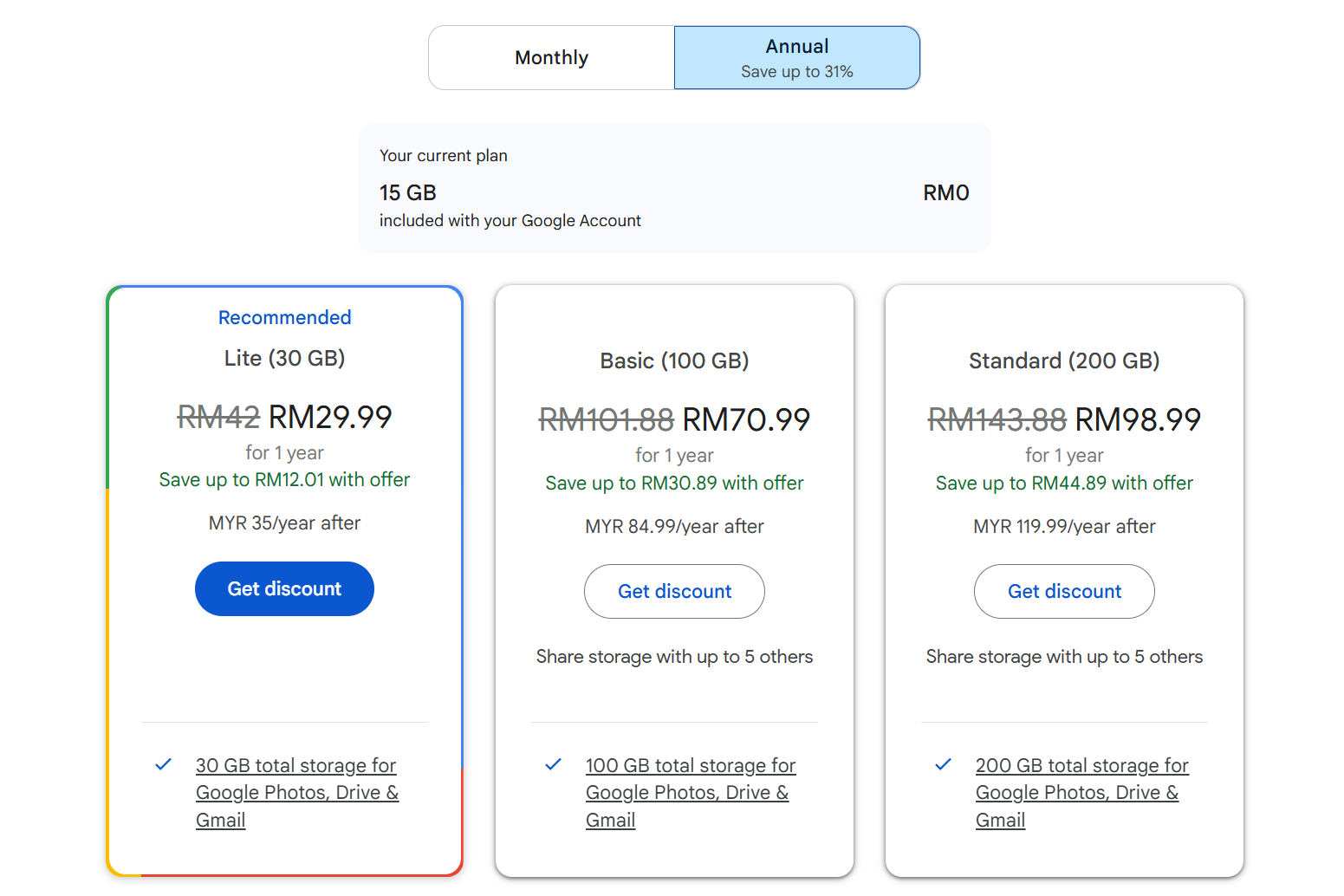Click the Recommended label on Lite card
The width and height of the screenshot is (1344, 896).
pos(284,318)
